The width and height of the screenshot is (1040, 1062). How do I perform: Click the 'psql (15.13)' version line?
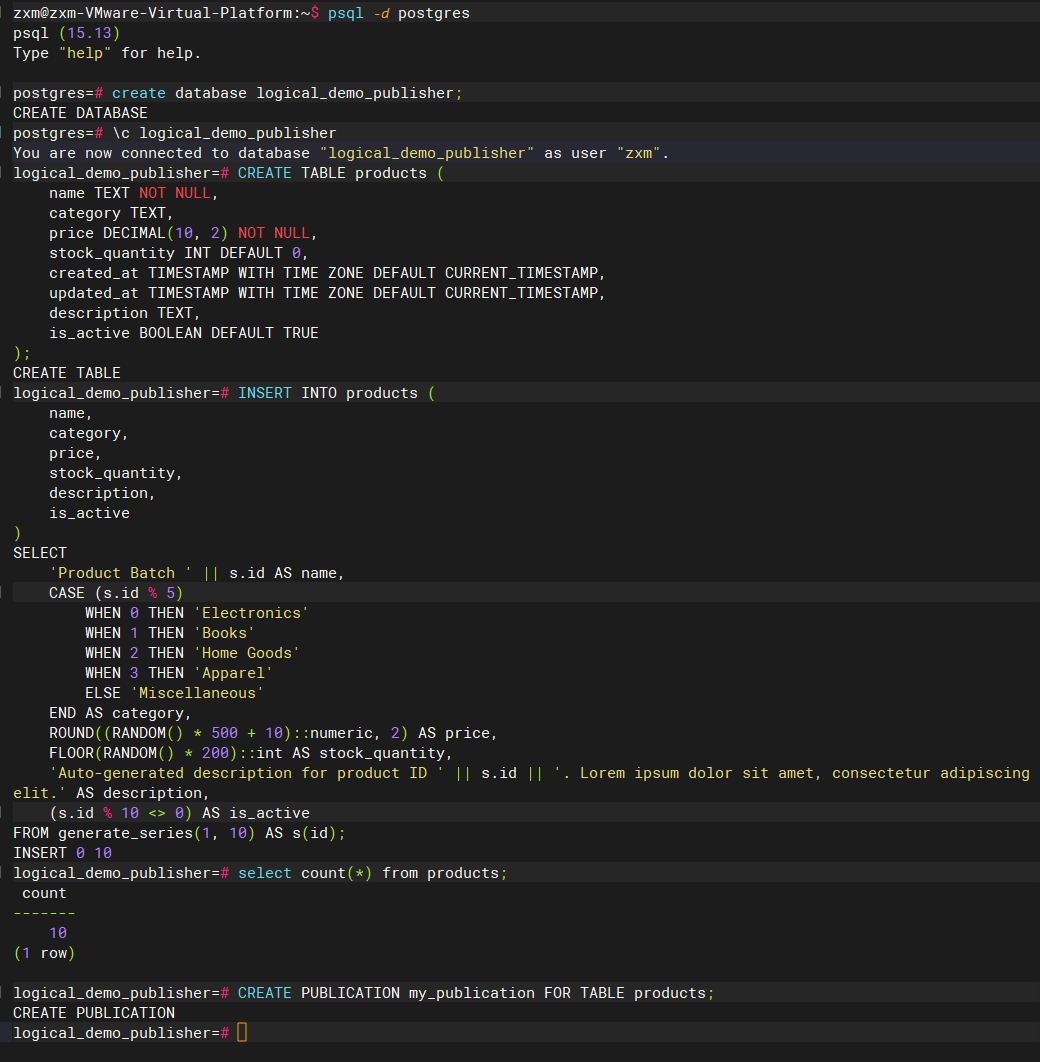coord(66,33)
